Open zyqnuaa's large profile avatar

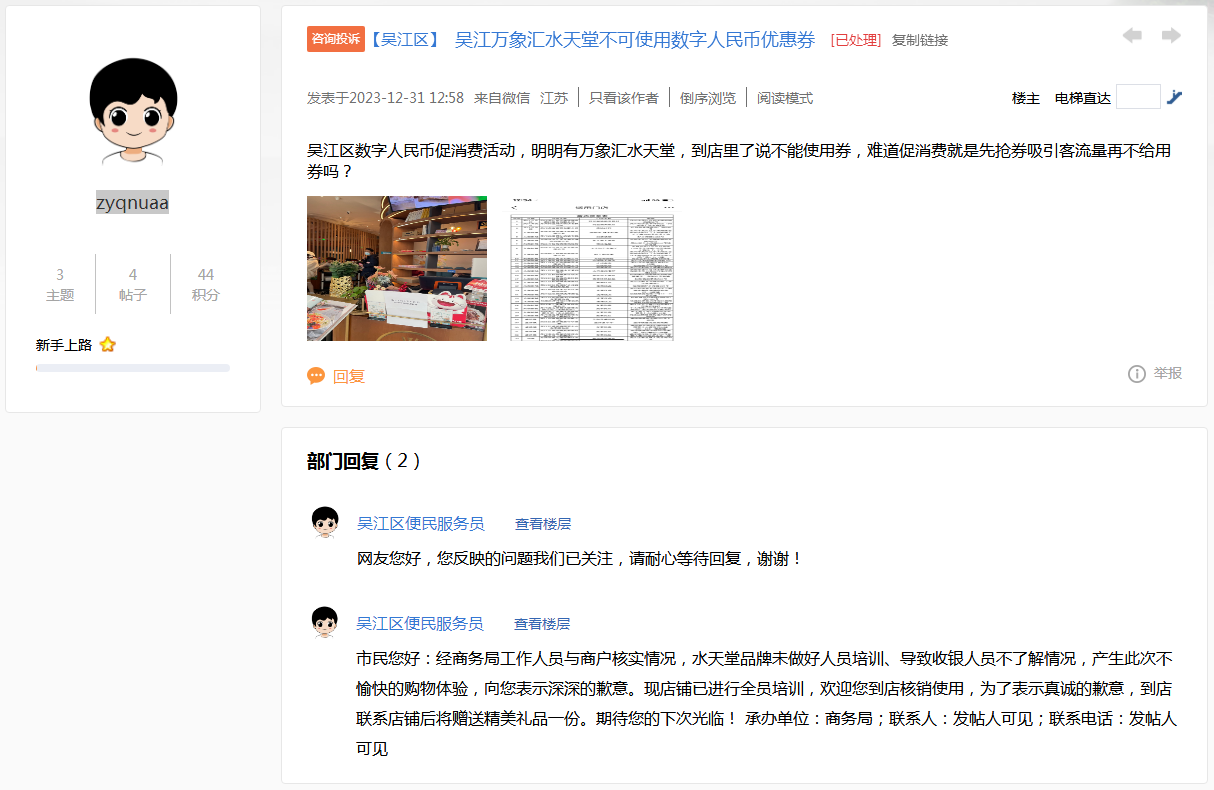(x=133, y=110)
